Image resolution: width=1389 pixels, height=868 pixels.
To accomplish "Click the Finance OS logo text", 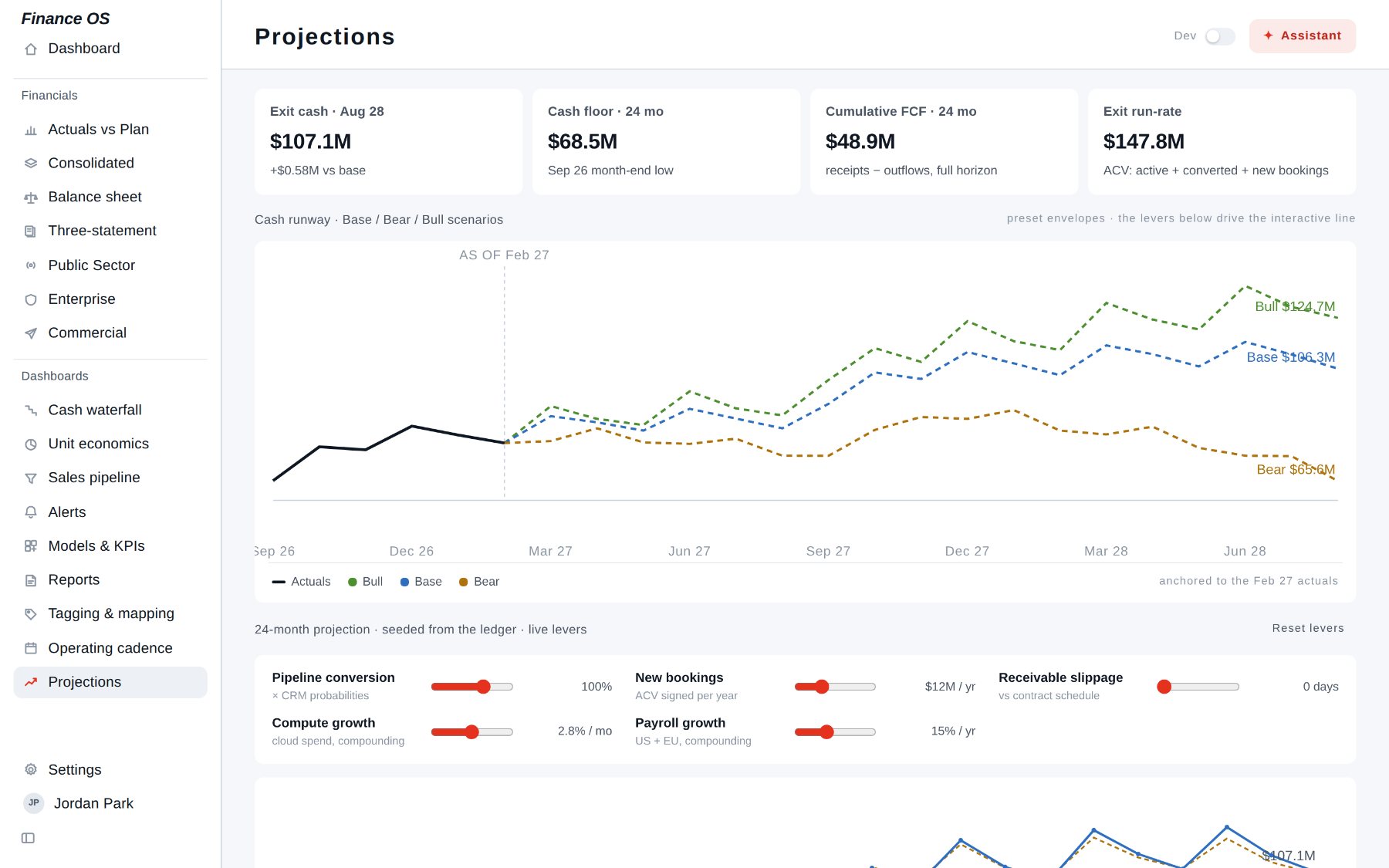I will [66, 19].
